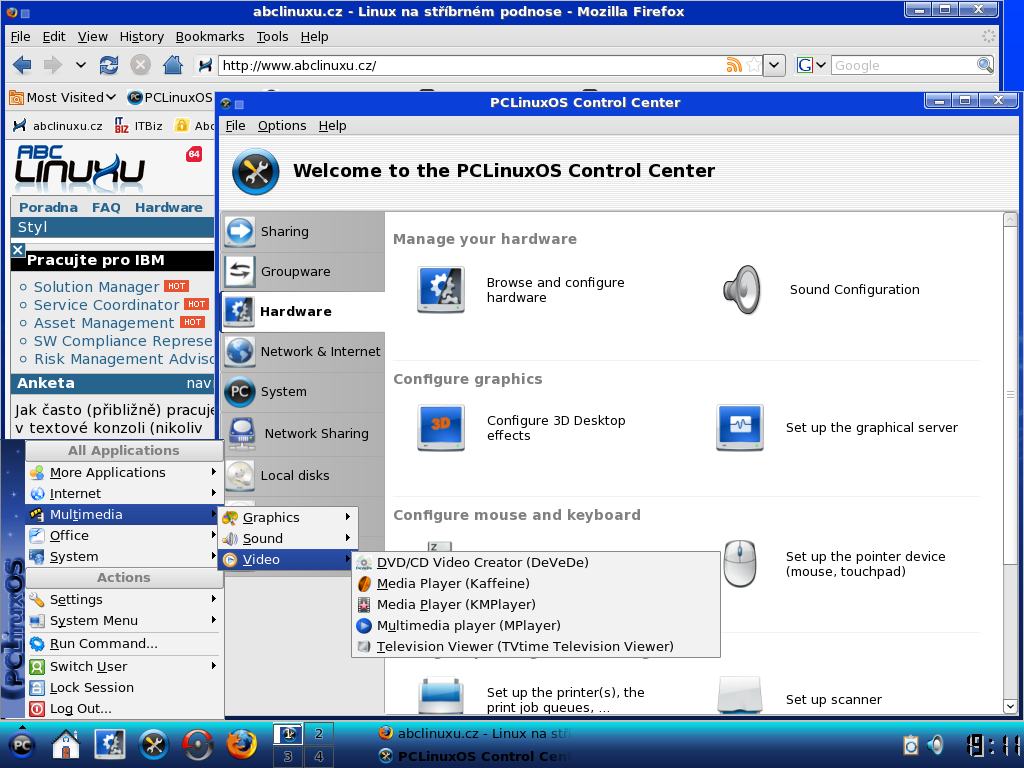Viewport: 1024px width, 768px height.
Task: Switch to abclinuxu.cz taskbar entry
Action: pos(473,733)
